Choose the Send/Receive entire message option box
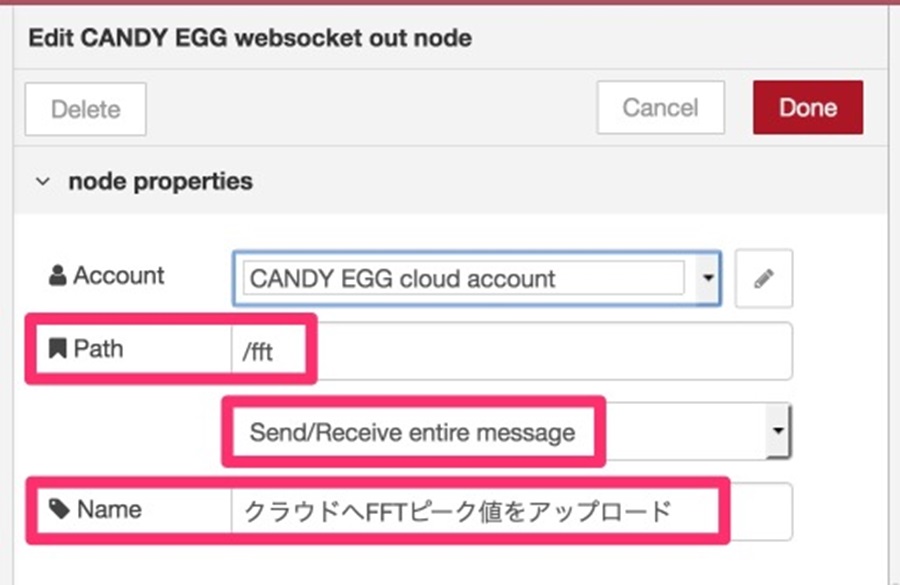Image resolution: width=900 pixels, height=585 pixels. 511,431
